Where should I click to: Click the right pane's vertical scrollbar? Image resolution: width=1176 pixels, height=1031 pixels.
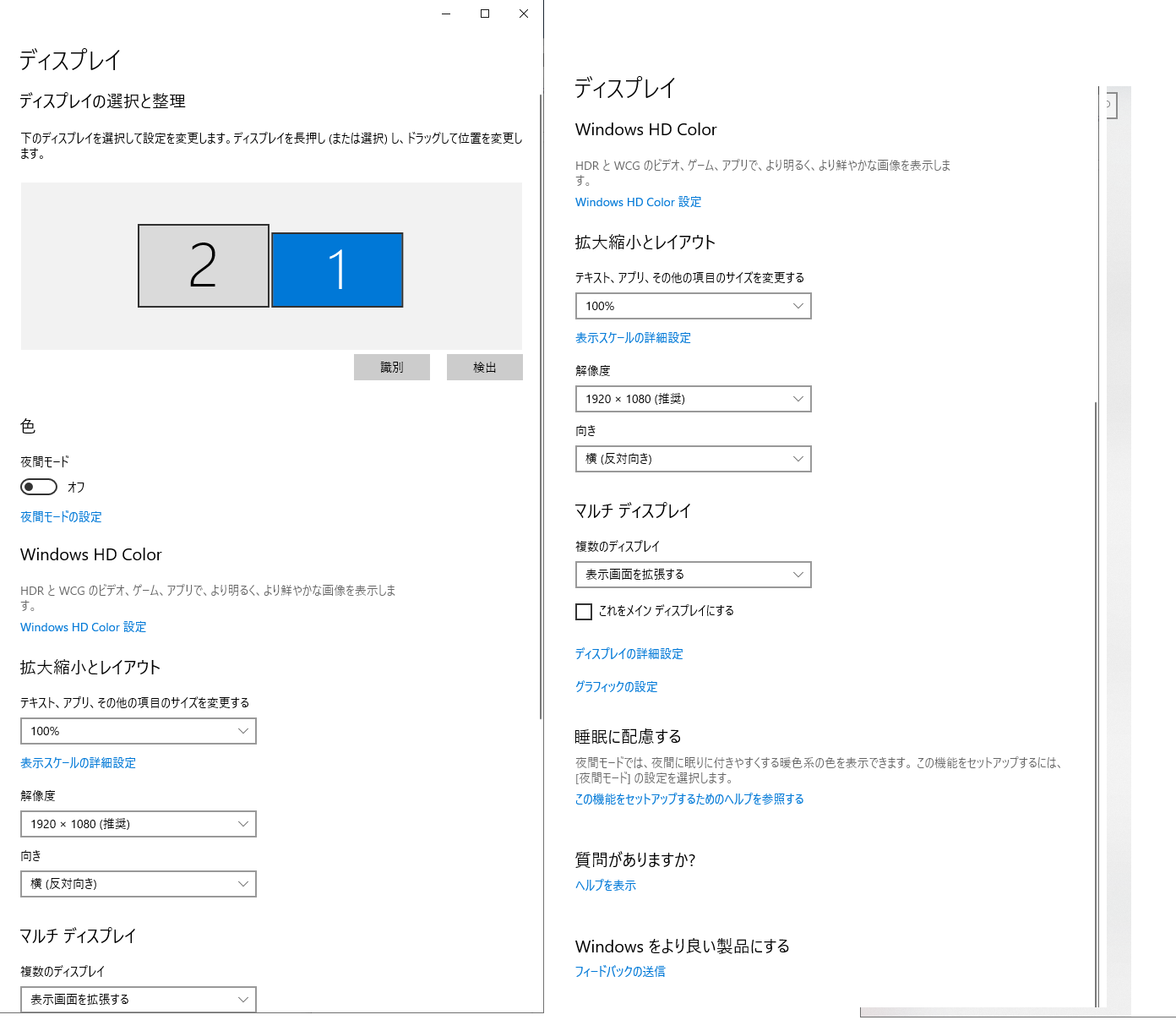coord(1097,703)
